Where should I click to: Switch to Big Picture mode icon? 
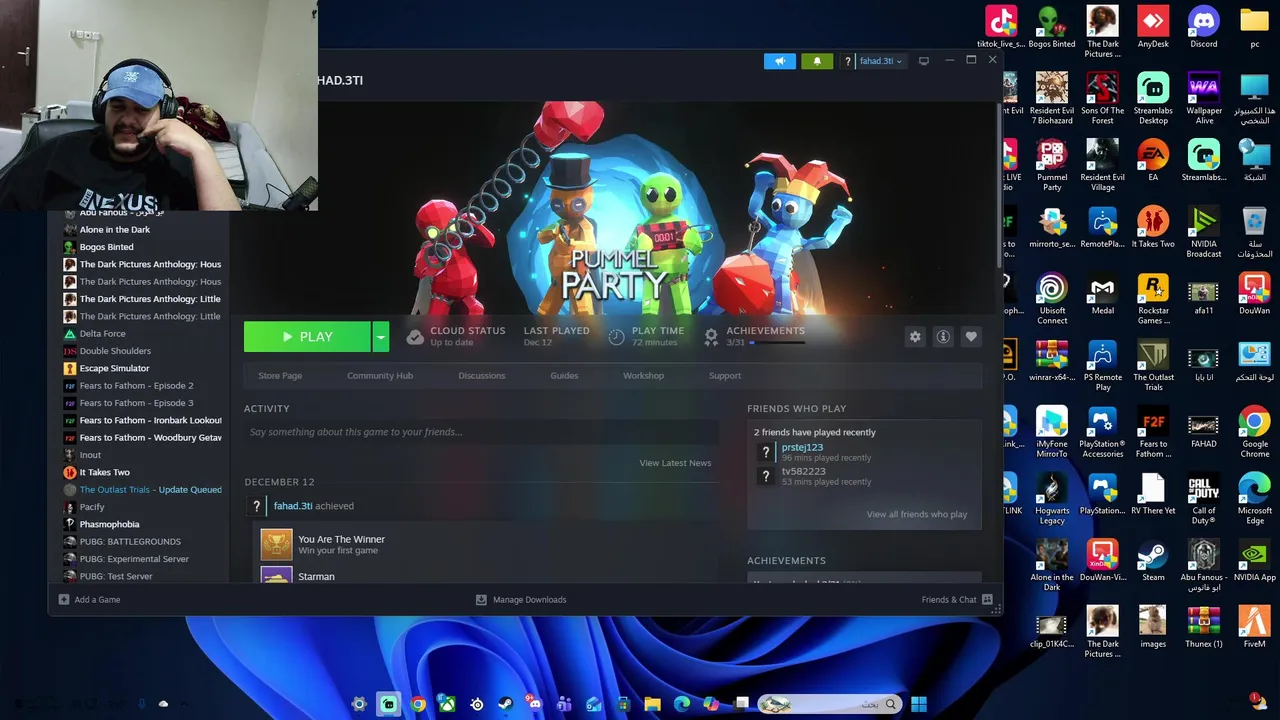coord(924,61)
